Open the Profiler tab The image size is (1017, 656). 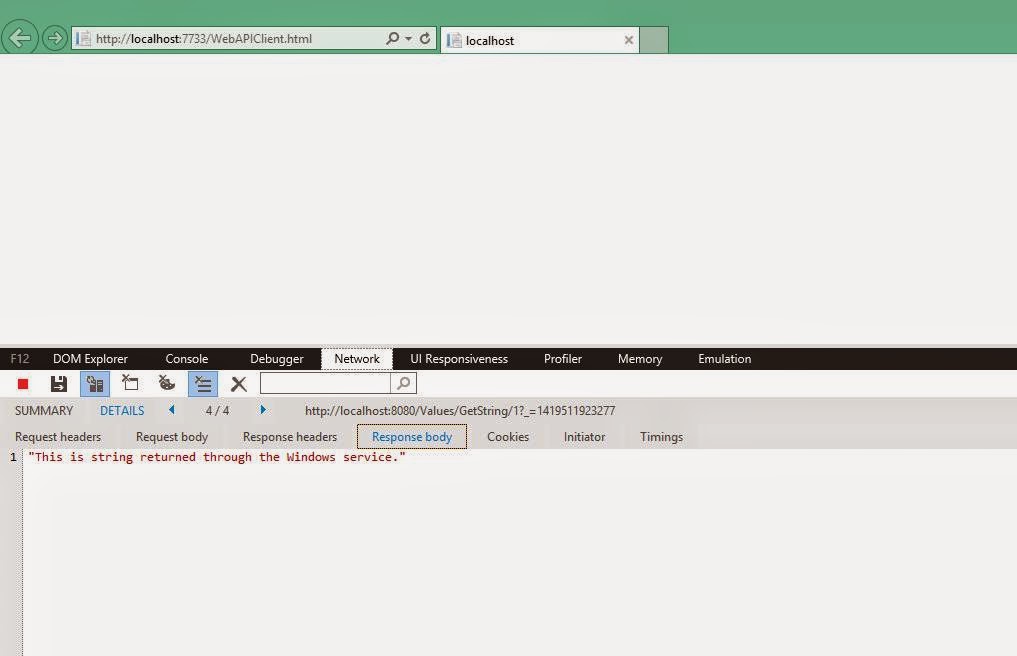pyautogui.click(x=563, y=359)
